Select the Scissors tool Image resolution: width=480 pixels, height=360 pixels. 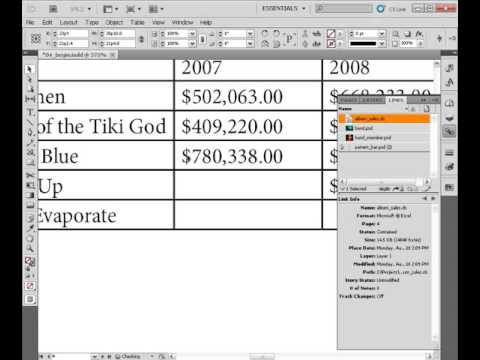click(x=30, y=175)
